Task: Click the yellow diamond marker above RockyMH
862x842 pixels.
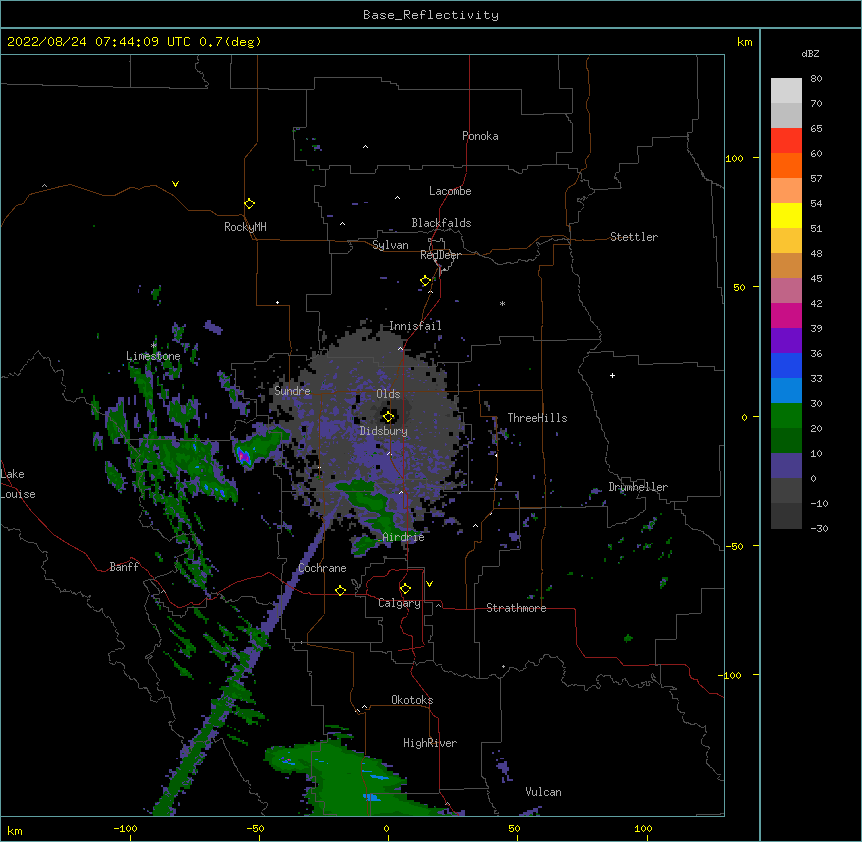Action: [249, 204]
